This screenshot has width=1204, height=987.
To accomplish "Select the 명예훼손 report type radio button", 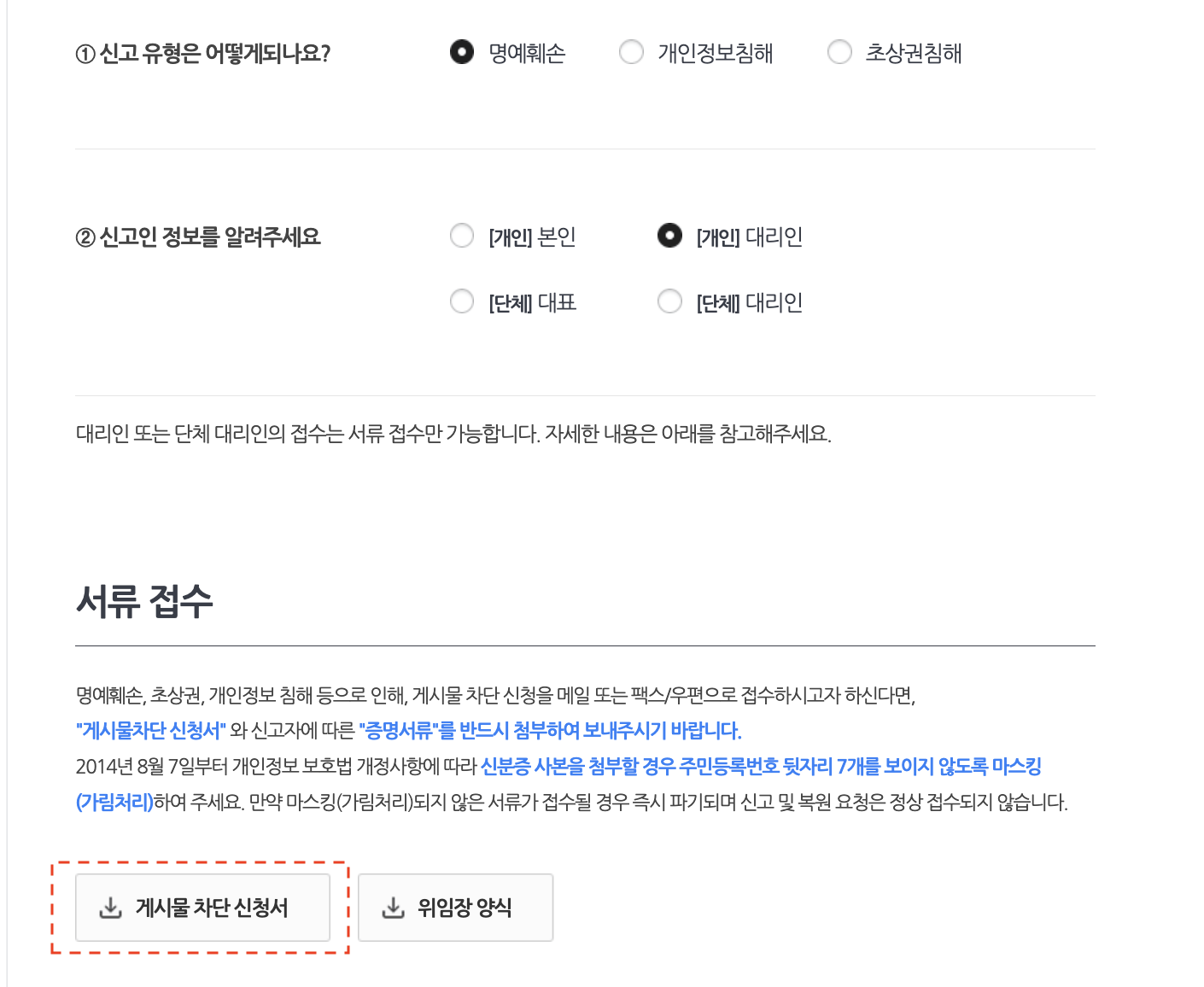I will pos(462,52).
